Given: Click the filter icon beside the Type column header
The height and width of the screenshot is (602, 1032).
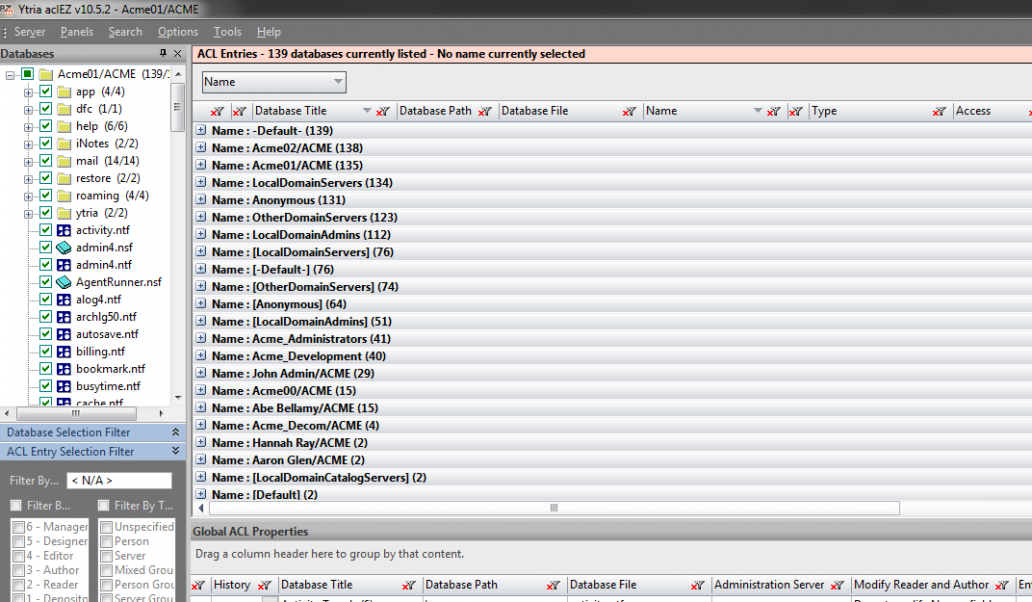Looking at the screenshot, I should pos(939,112).
